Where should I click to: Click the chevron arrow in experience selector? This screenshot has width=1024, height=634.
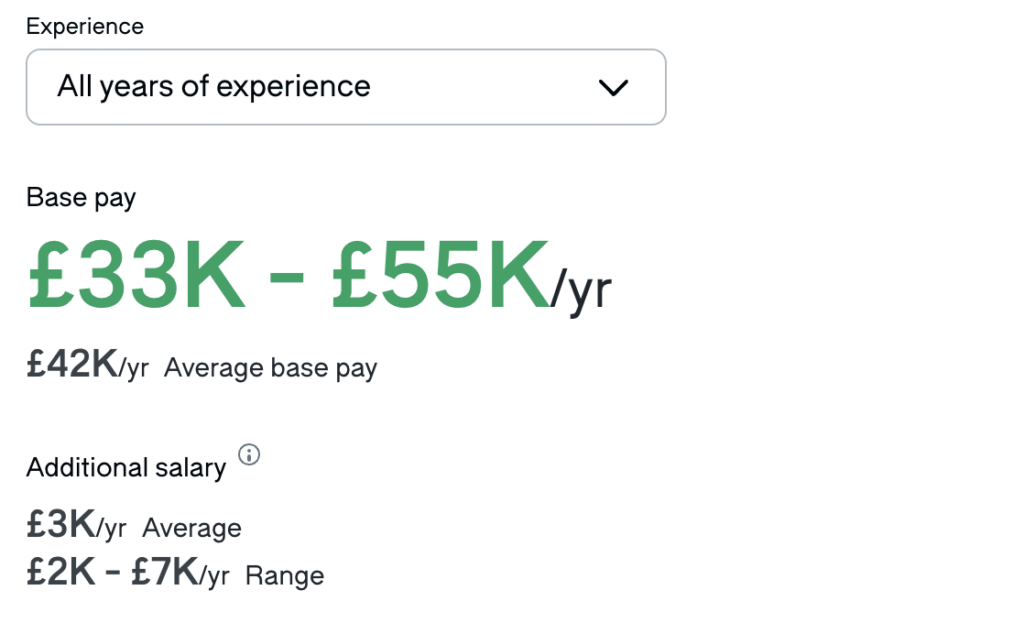click(x=613, y=87)
